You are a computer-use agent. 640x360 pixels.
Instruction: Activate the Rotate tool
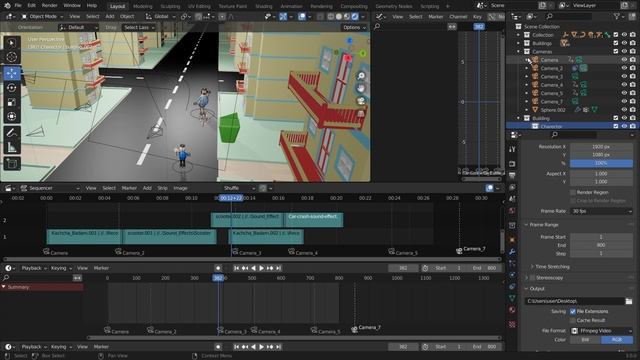11,87
